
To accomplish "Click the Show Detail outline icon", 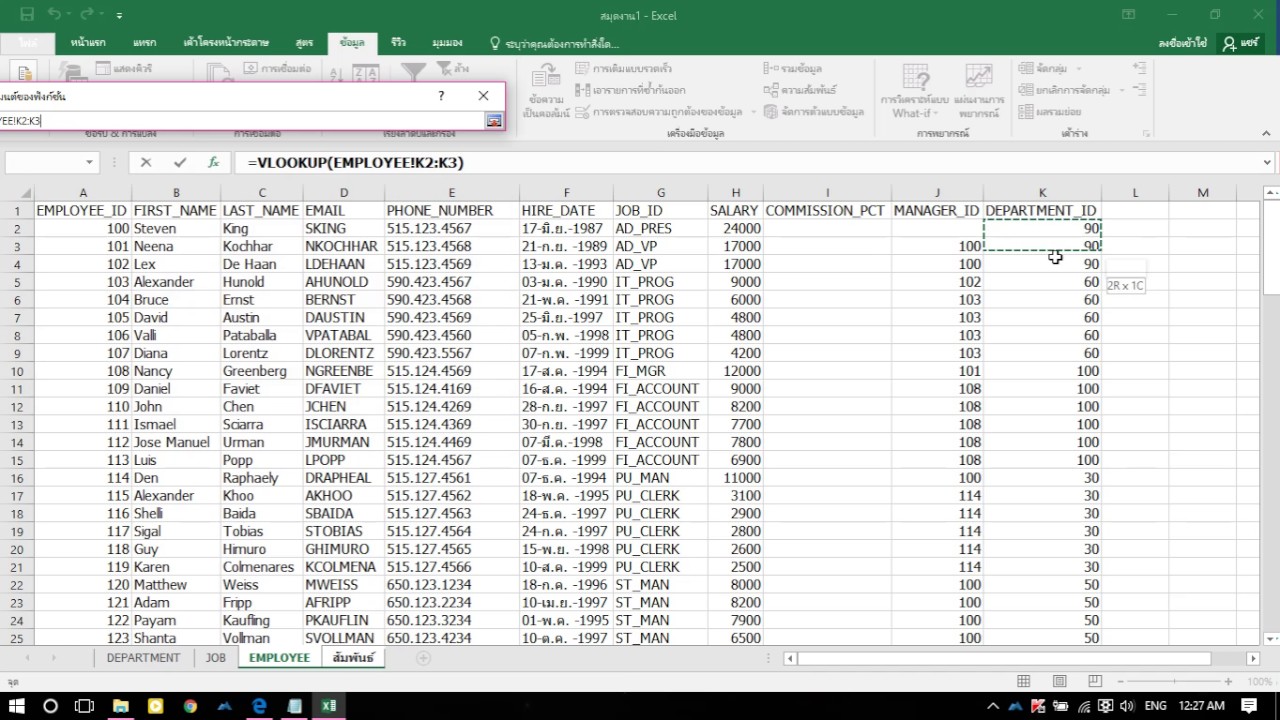I will [x=1139, y=68].
